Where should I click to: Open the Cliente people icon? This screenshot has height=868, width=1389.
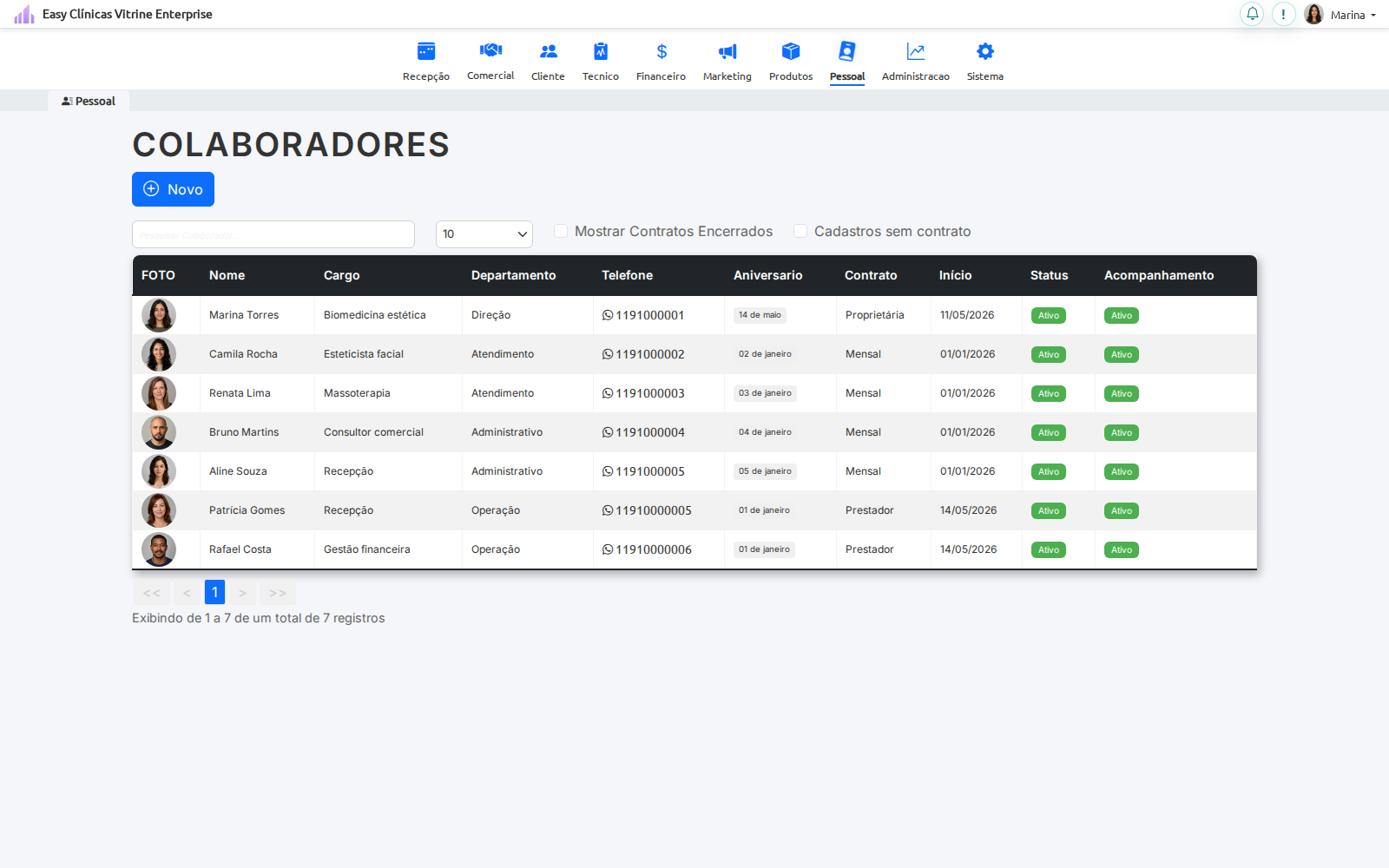(548, 51)
